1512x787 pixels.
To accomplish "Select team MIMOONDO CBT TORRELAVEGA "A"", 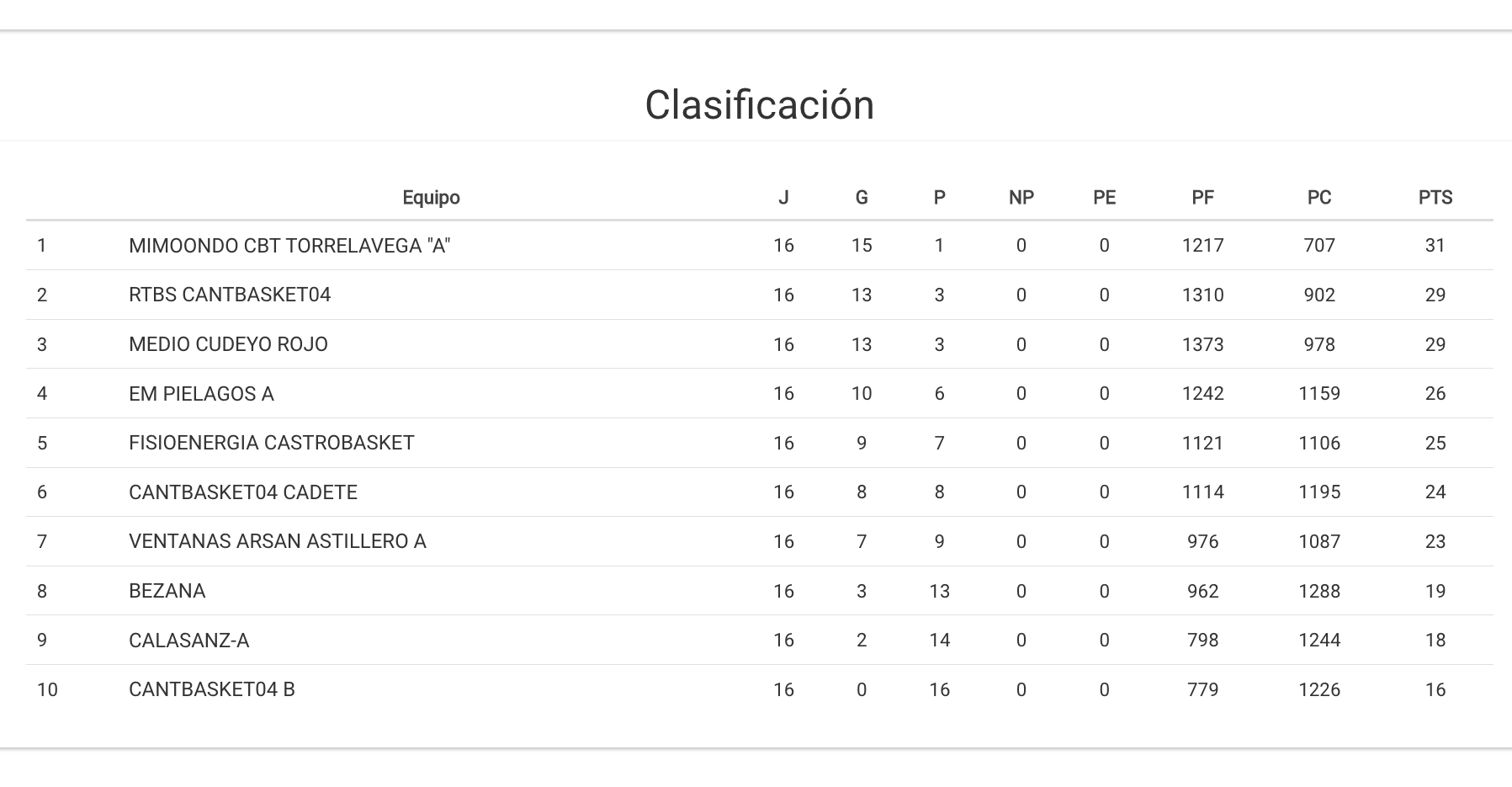I will (x=289, y=246).
